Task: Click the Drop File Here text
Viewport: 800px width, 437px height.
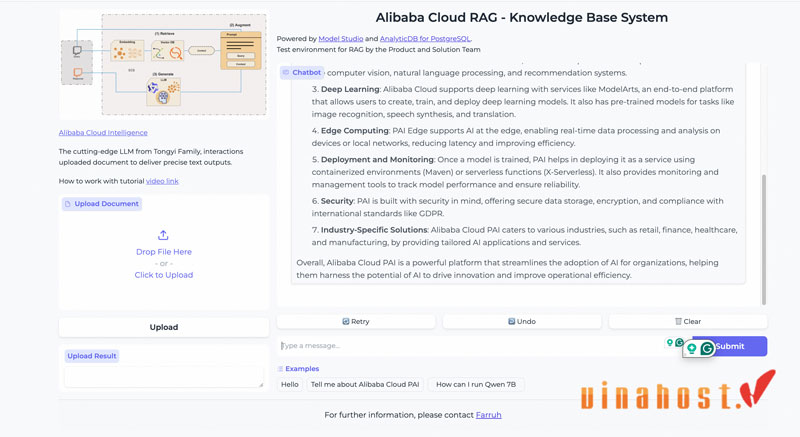Action: [x=164, y=252]
